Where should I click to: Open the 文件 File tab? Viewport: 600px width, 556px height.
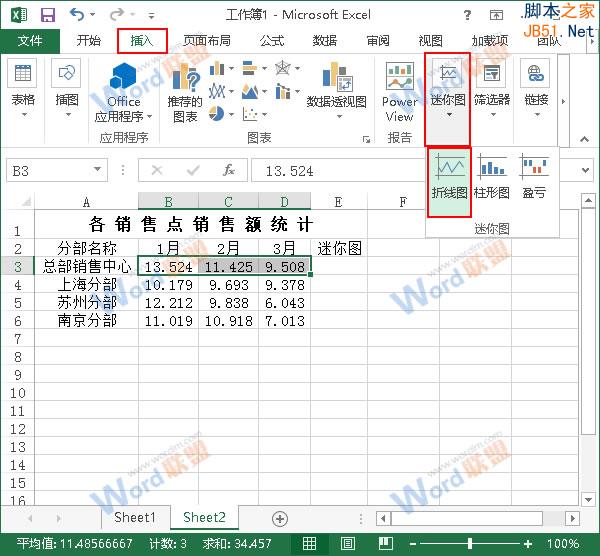click(x=30, y=41)
